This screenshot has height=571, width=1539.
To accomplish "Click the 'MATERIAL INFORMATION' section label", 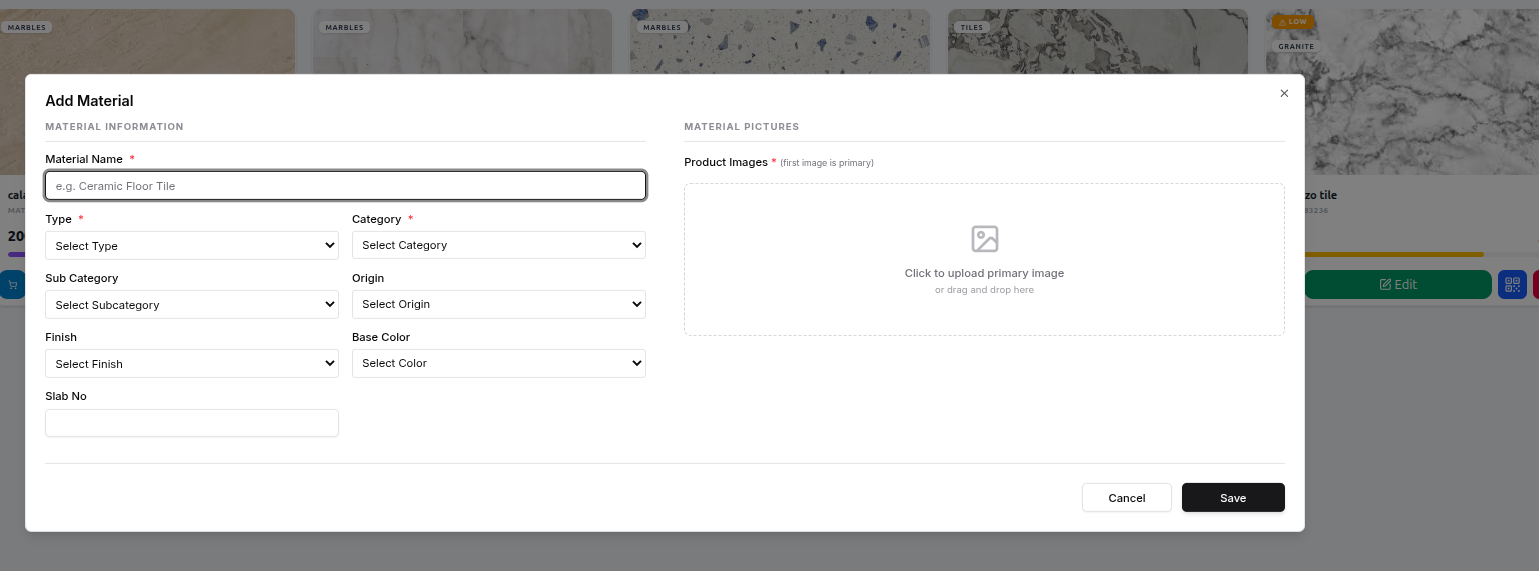I will tap(114, 127).
